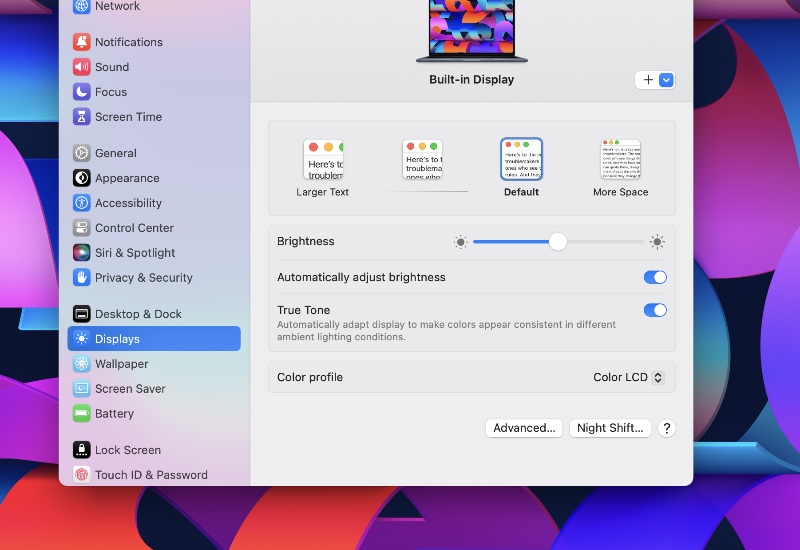Image resolution: width=800 pixels, height=550 pixels.
Task: Click the Touch ID fingerprint icon
Action: click(x=82, y=475)
